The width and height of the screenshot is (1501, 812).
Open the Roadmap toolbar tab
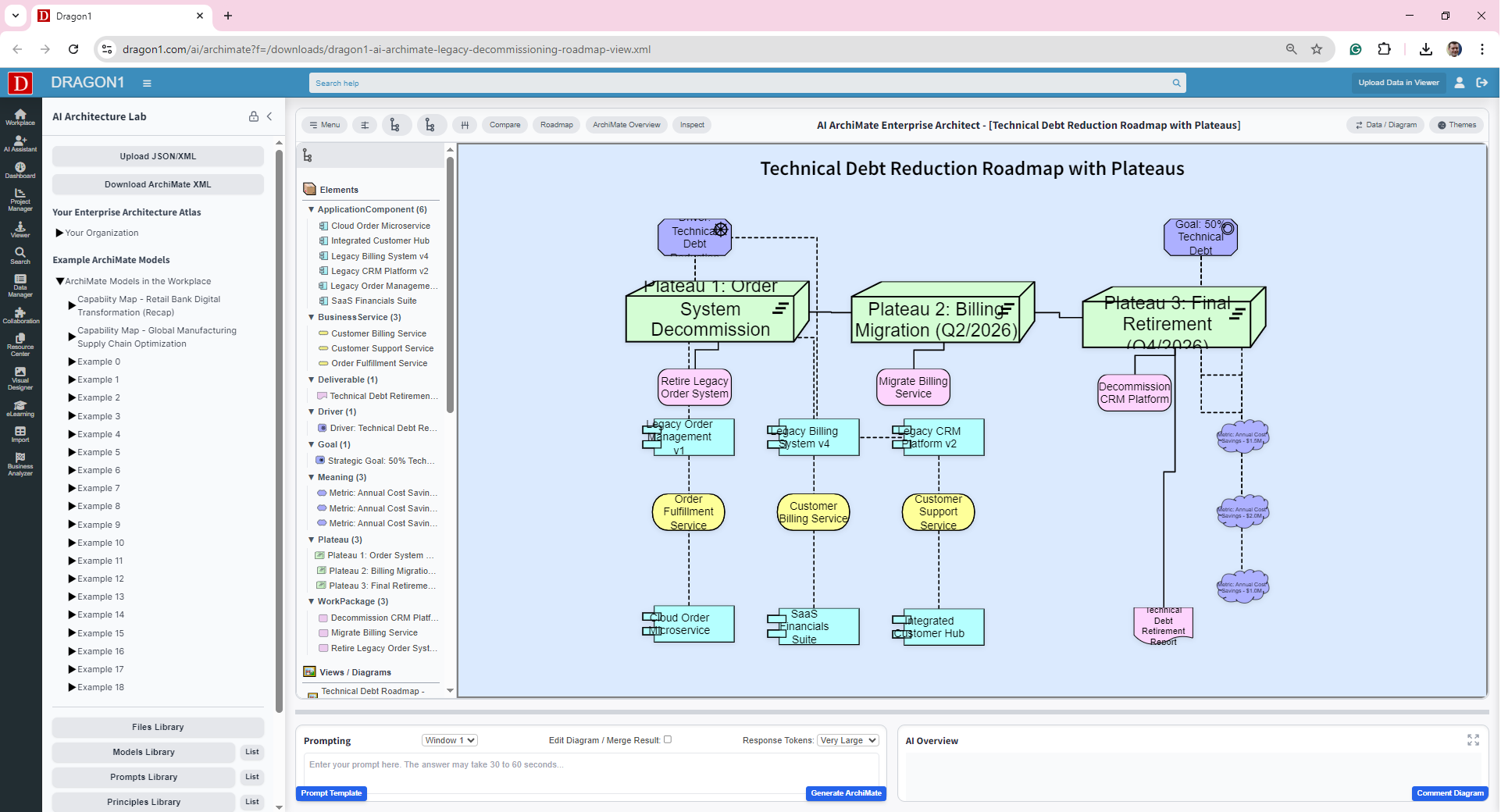pyautogui.click(x=556, y=125)
